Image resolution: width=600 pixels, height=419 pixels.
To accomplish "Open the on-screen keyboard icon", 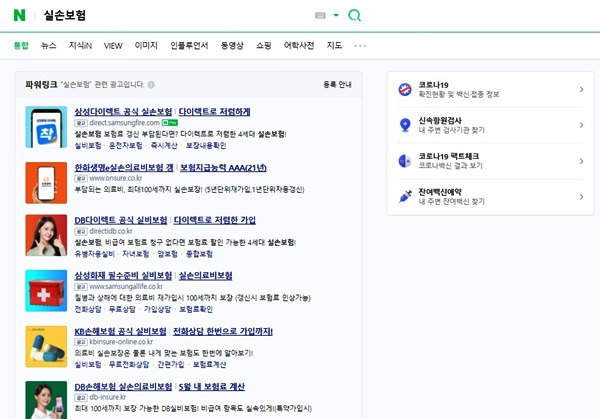I will [x=320, y=15].
